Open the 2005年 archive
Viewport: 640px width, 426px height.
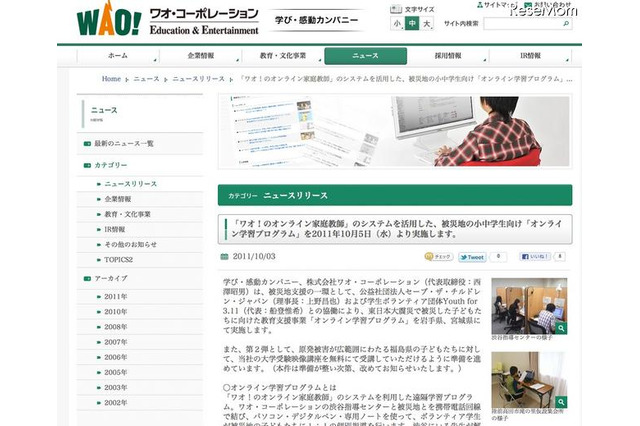(116, 372)
